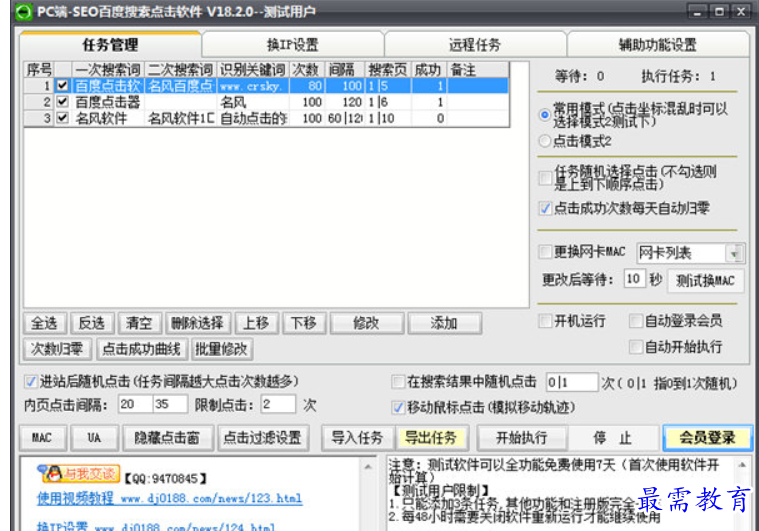
Task: Uncheck task row 1 百度点击软 checkbox
Action: 62,86
